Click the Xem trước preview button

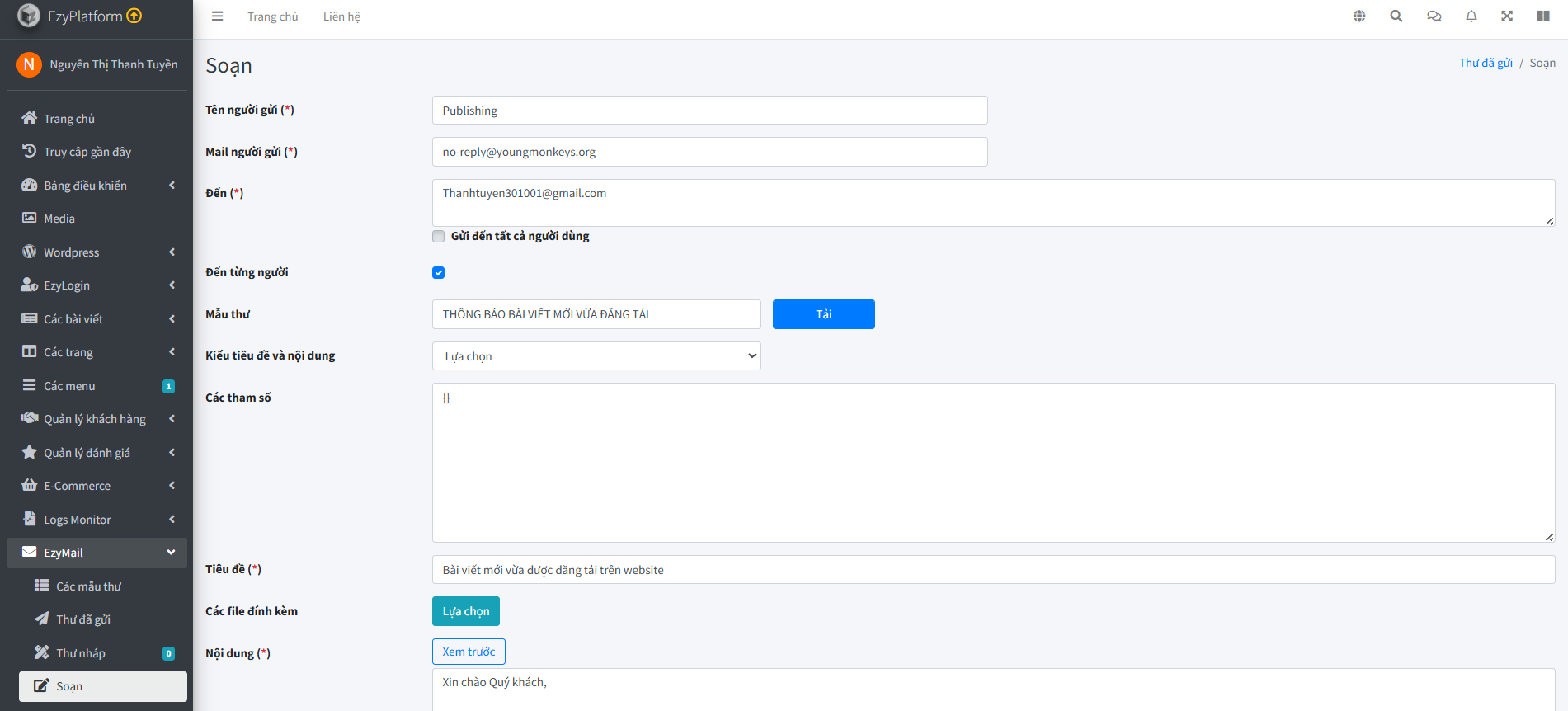(469, 652)
